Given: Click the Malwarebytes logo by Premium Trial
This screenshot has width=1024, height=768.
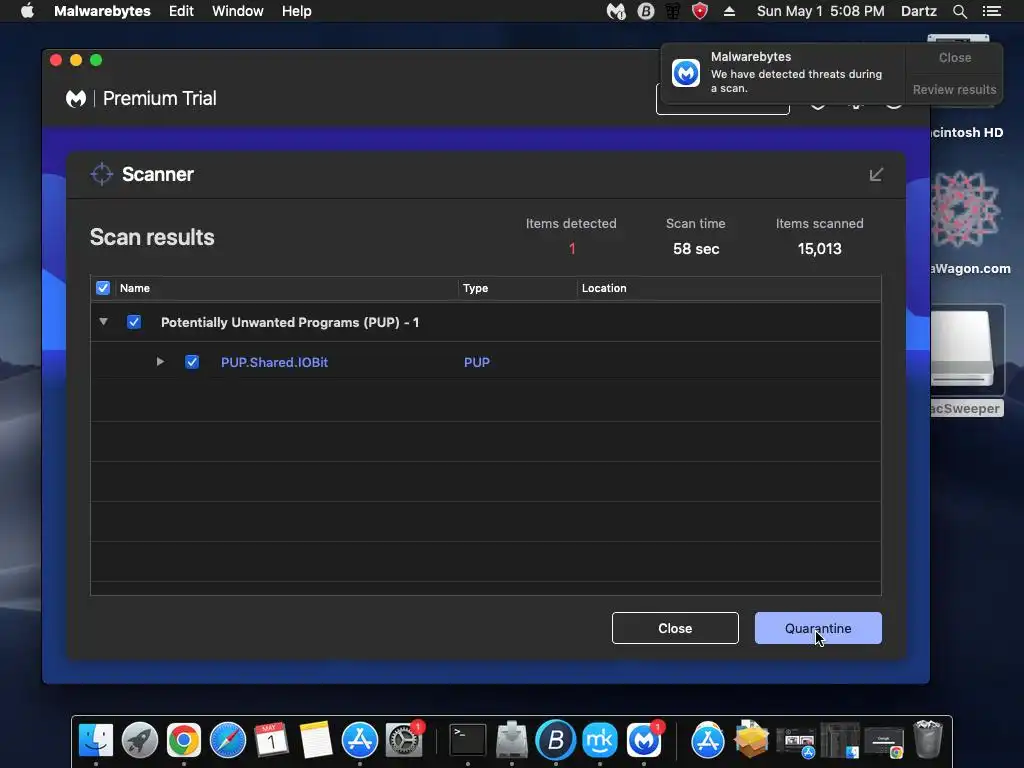Looking at the screenshot, I should tap(76, 99).
